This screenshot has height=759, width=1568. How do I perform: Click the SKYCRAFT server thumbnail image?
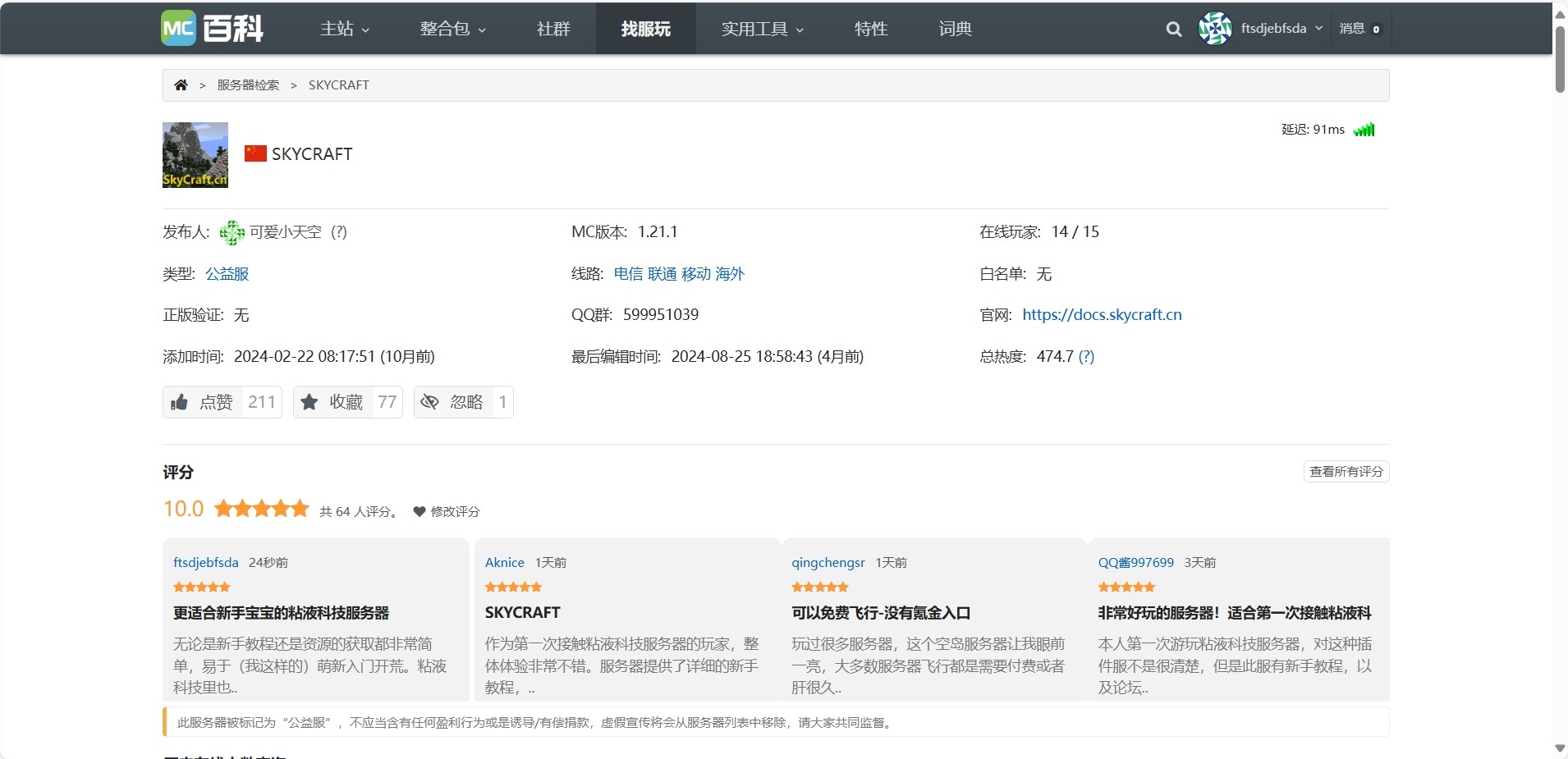click(x=195, y=155)
